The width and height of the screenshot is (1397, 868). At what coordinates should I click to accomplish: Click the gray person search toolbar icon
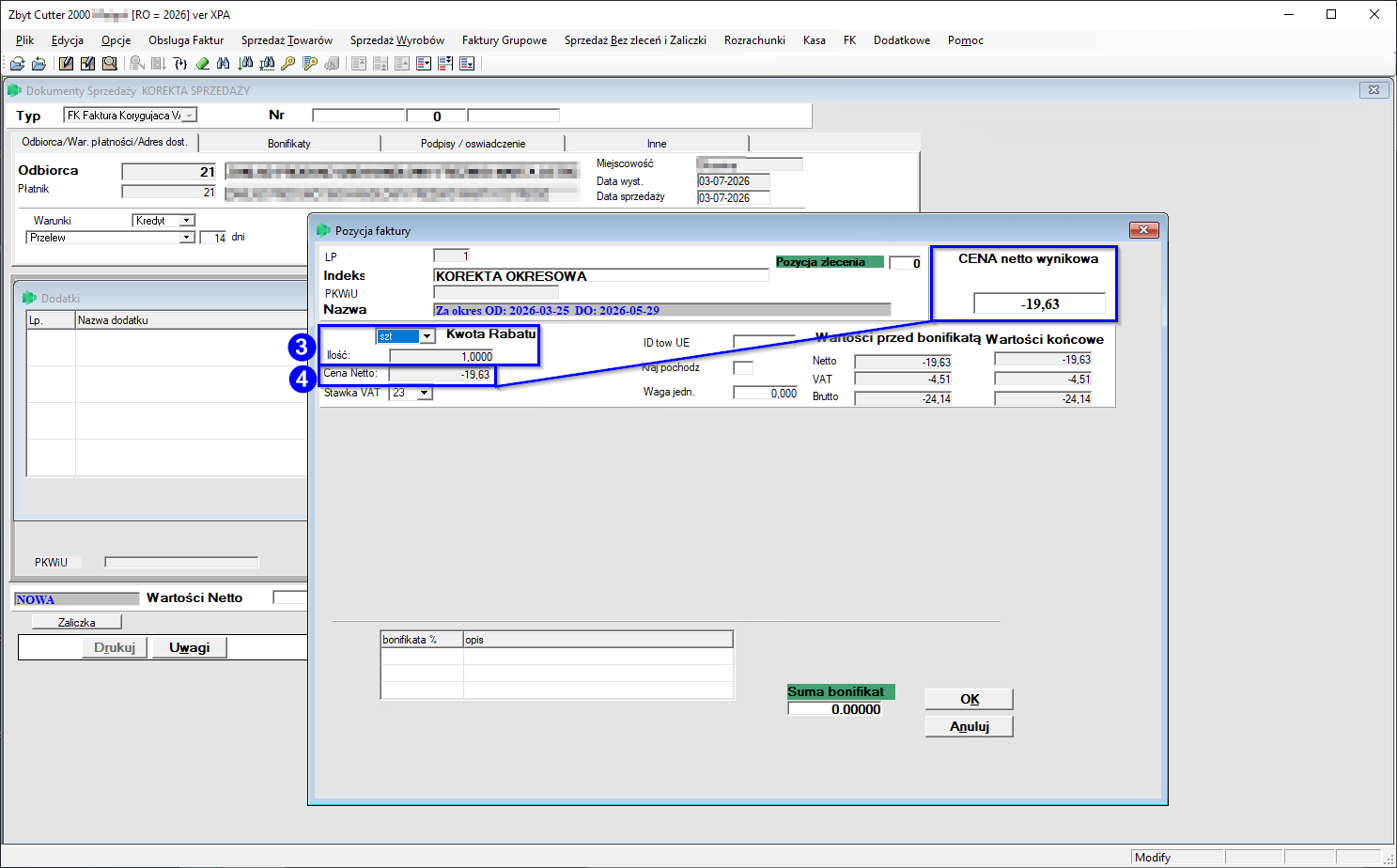point(136,64)
